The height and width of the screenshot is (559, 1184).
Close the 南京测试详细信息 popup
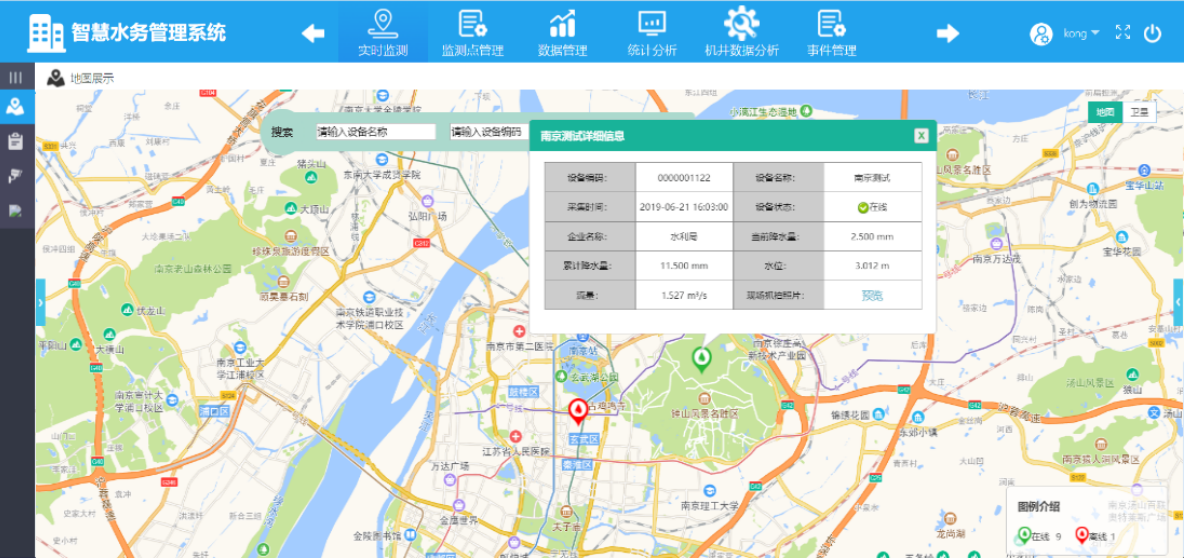921,136
